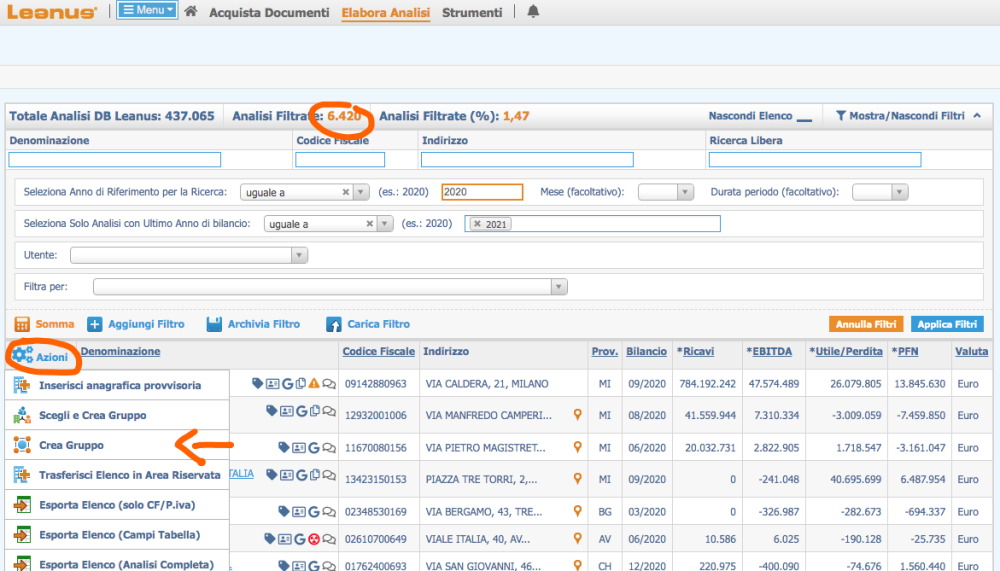1000x571 pixels.
Task: Sort by Bilancio column header
Action: 646,352
